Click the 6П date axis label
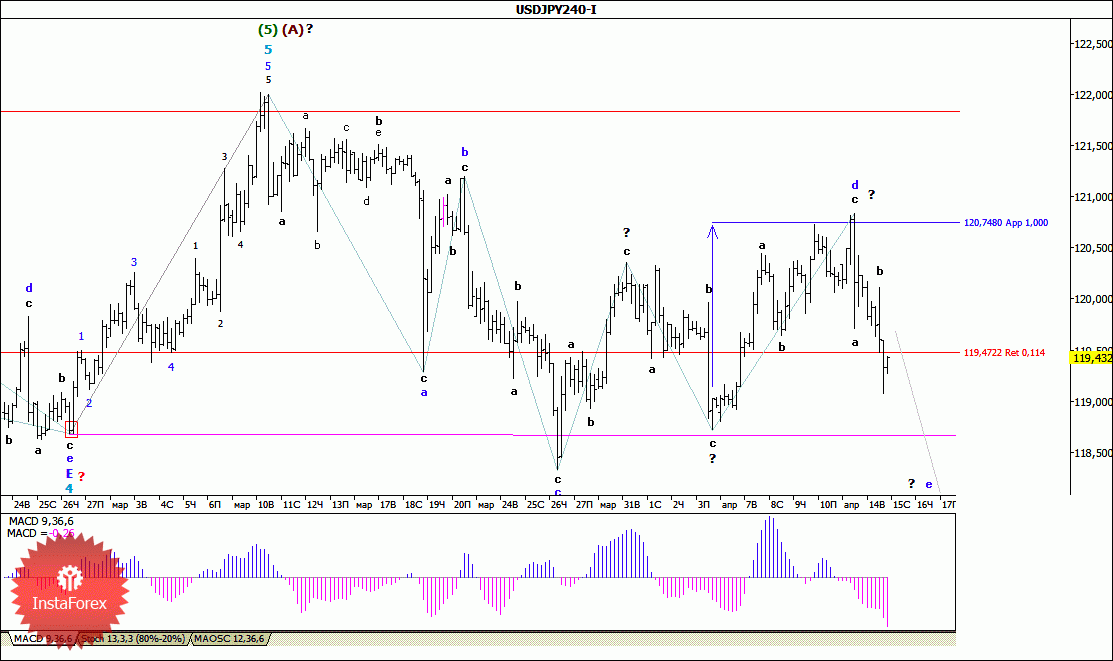Viewport: 1113px width, 661px height. point(214,505)
